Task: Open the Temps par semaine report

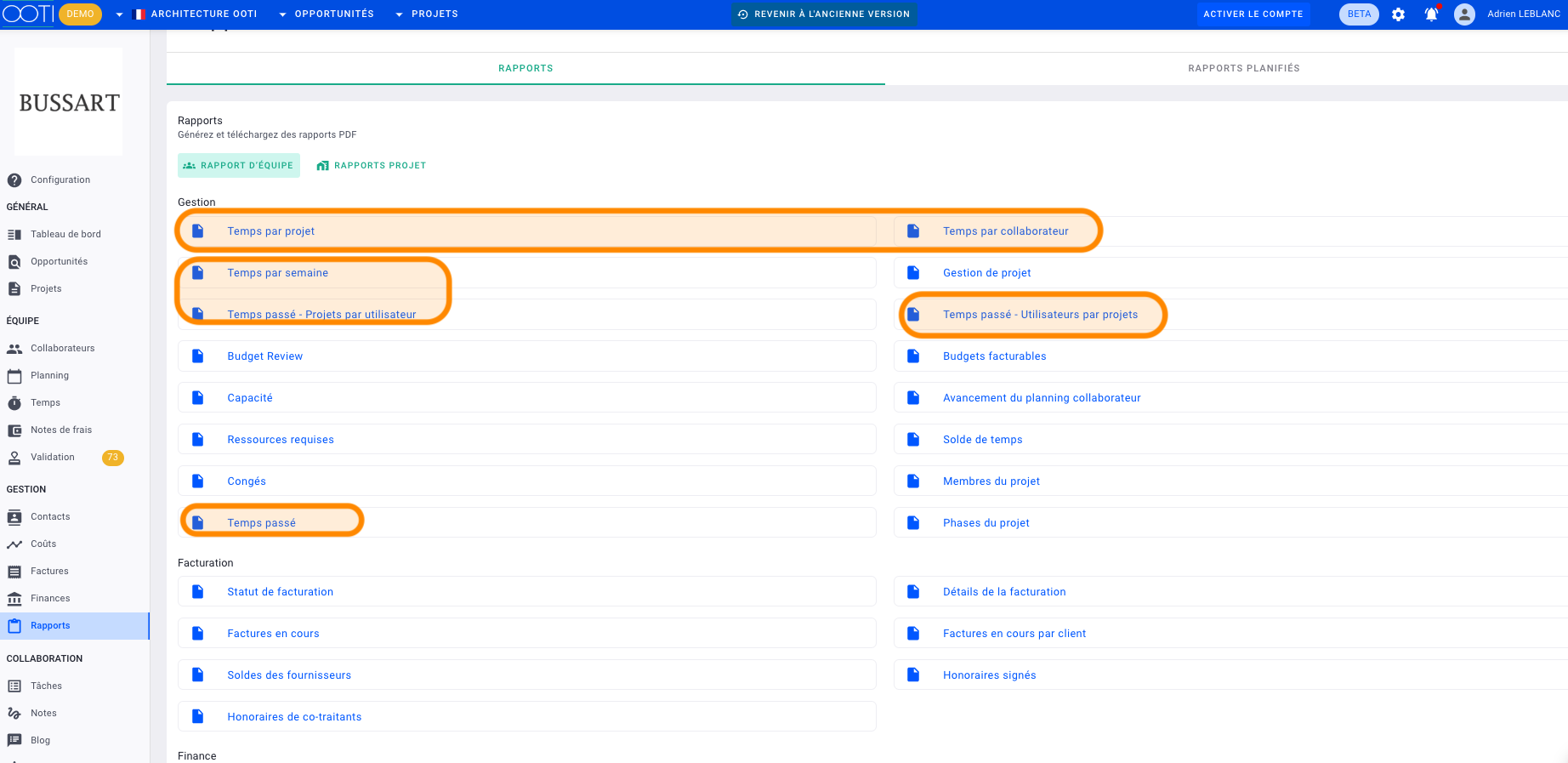Action: pos(526,273)
